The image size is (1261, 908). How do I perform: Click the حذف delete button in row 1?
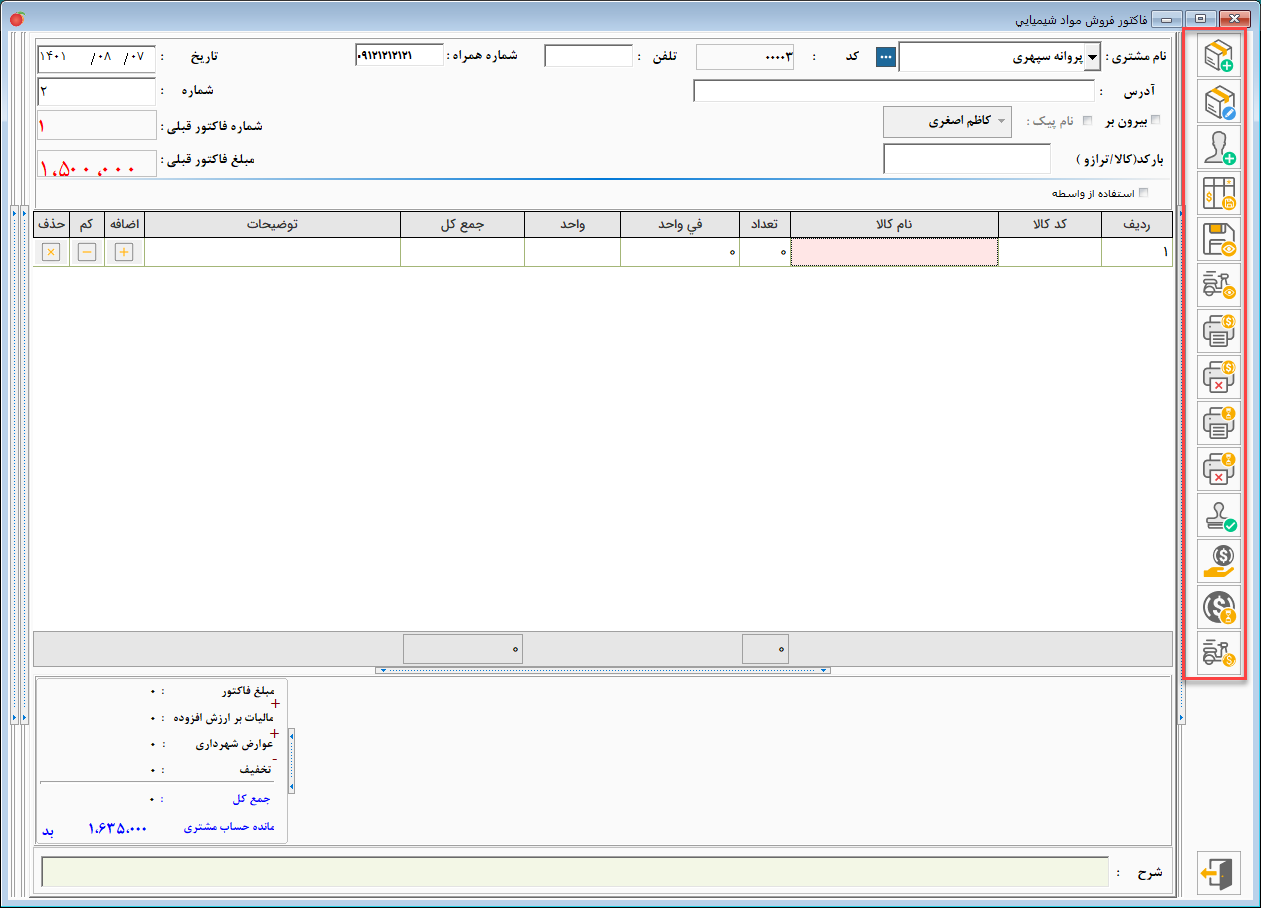tap(50, 253)
